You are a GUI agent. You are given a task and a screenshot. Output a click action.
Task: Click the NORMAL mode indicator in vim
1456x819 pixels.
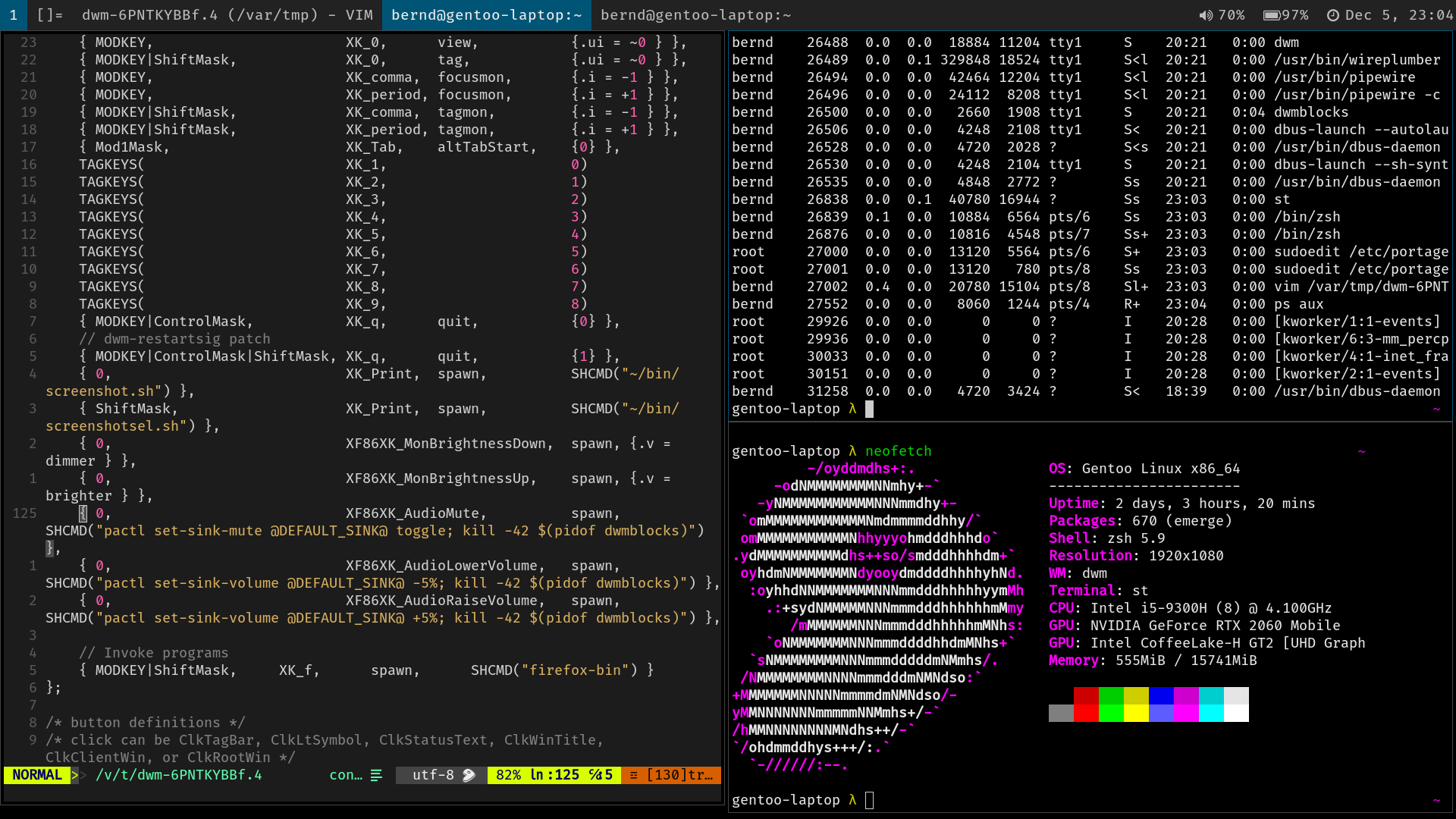36,775
